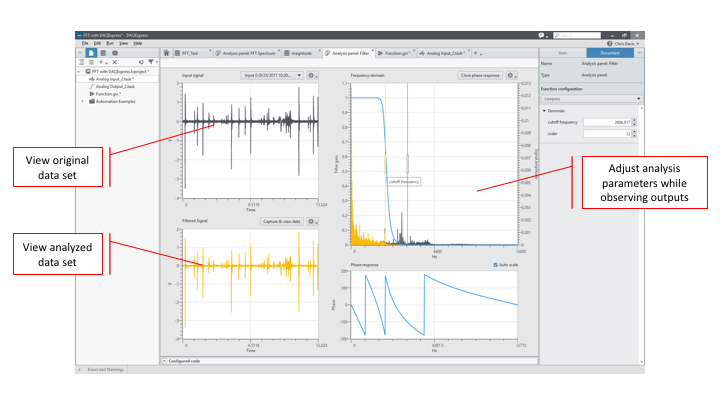Click the home icon in tab bar
Screen dimensions: 720x405
(167, 52)
